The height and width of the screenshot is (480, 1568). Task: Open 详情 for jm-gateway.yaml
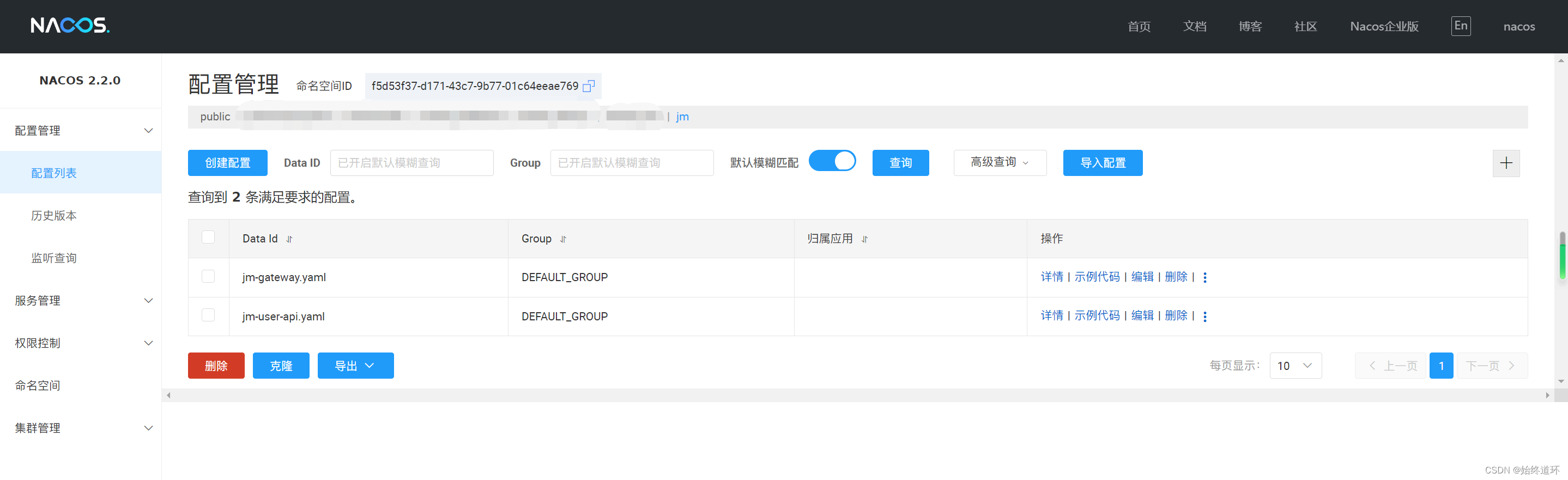tap(1051, 277)
